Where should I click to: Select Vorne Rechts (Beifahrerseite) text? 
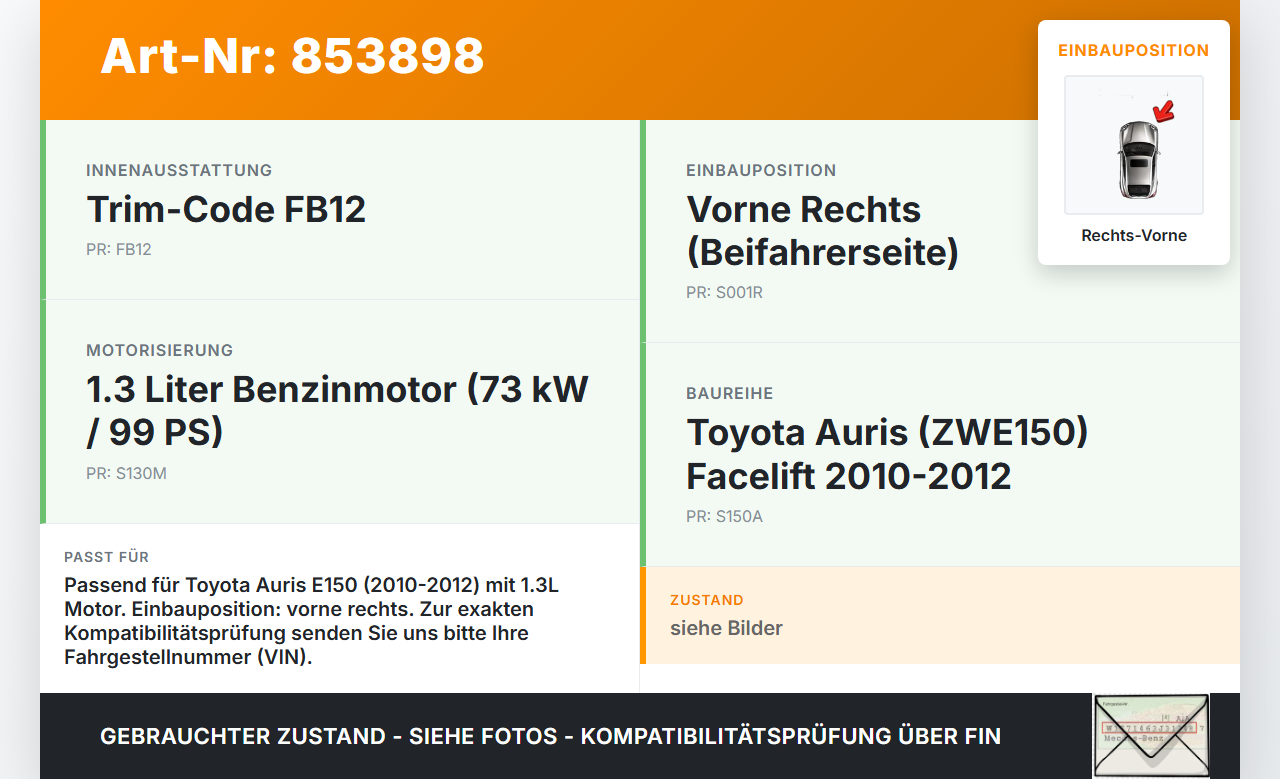click(x=822, y=230)
